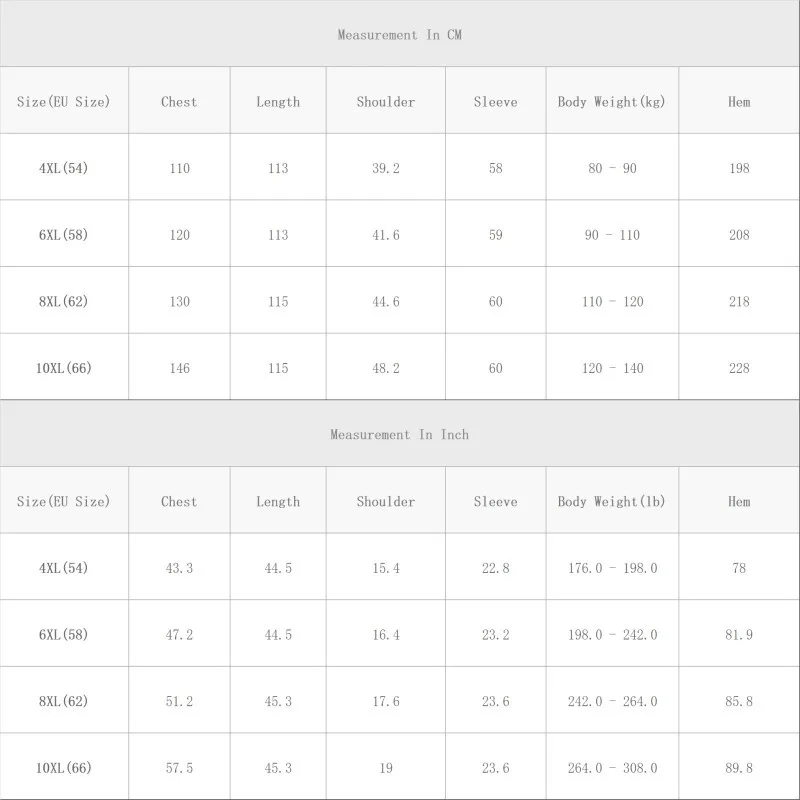Click shoulder value 39.2 for 4XL
Screen dimensions: 800x800
tap(386, 168)
